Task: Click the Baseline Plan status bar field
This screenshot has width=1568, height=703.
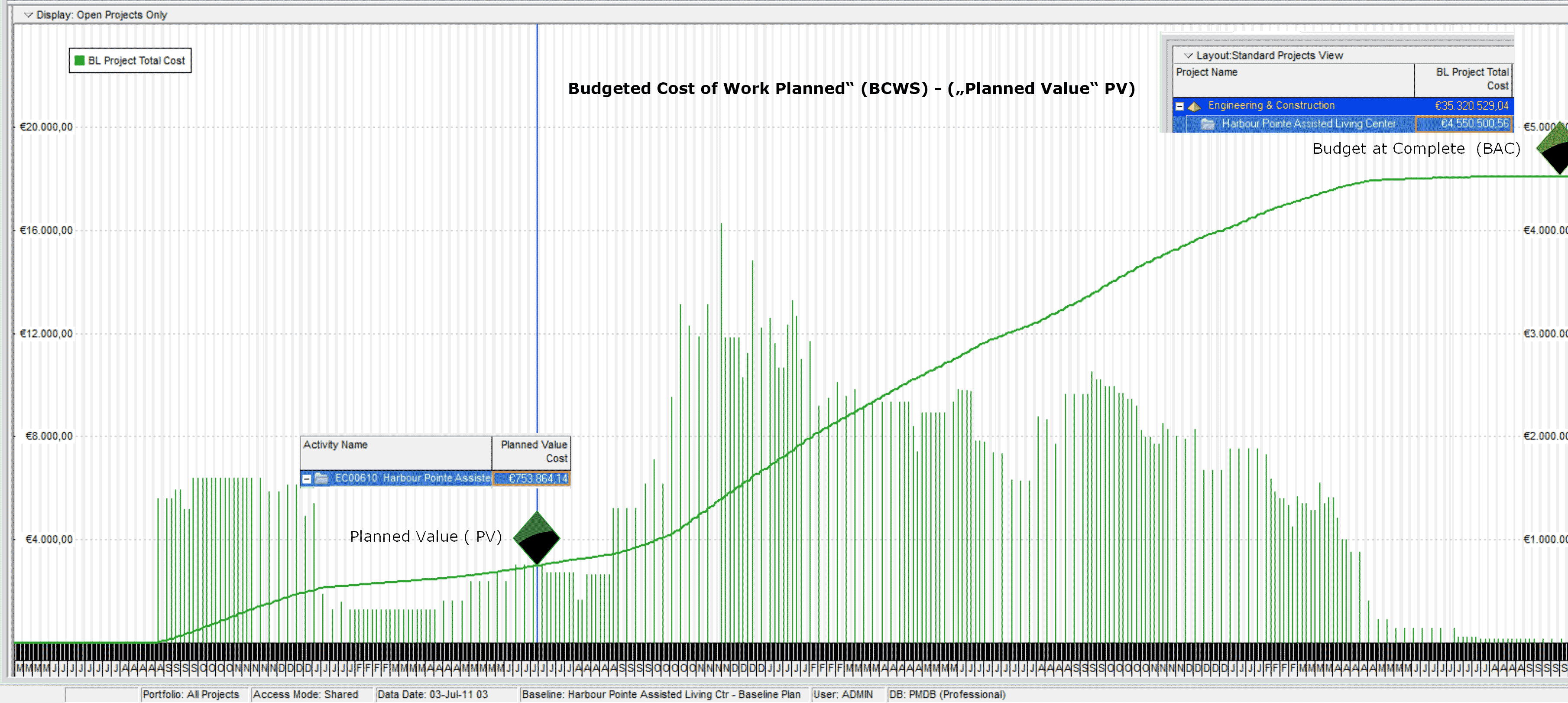Action: (661, 694)
